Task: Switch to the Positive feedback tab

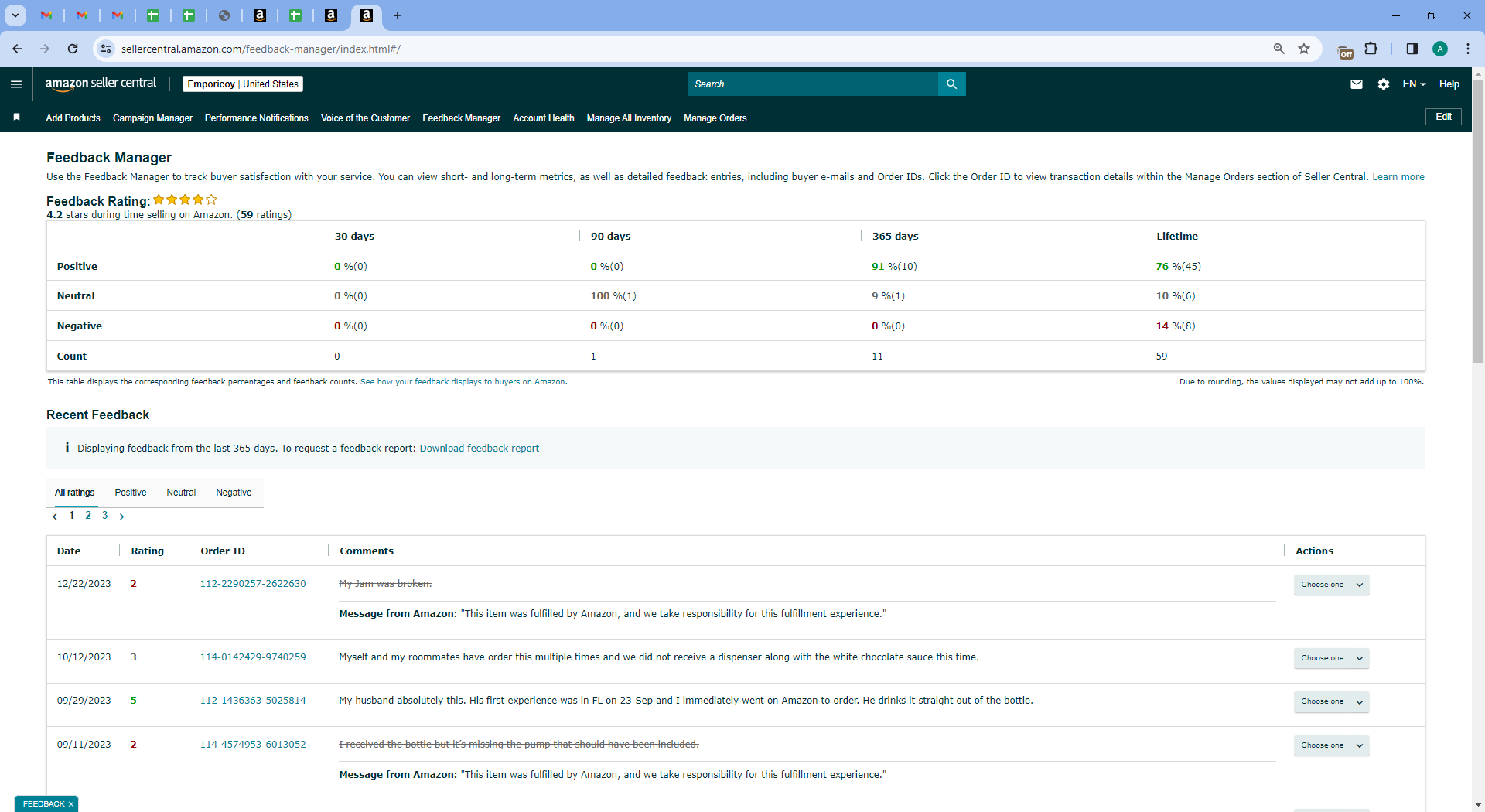Action: point(131,493)
